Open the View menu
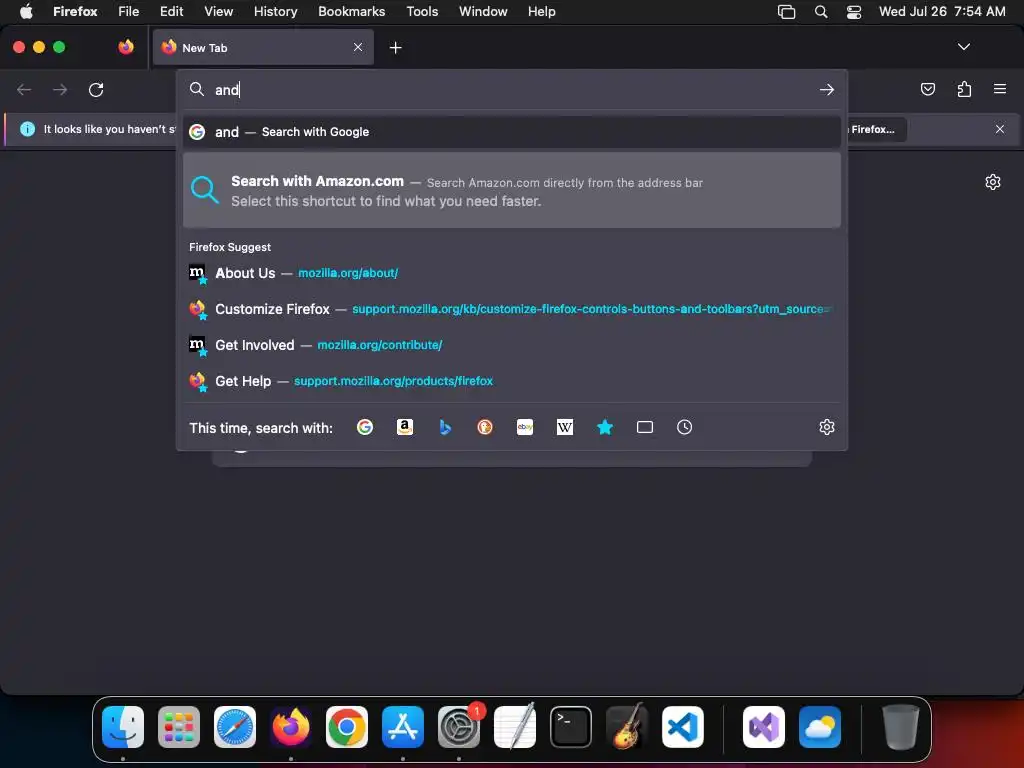Screen dimensions: 1024x768 tap(218, 11)
